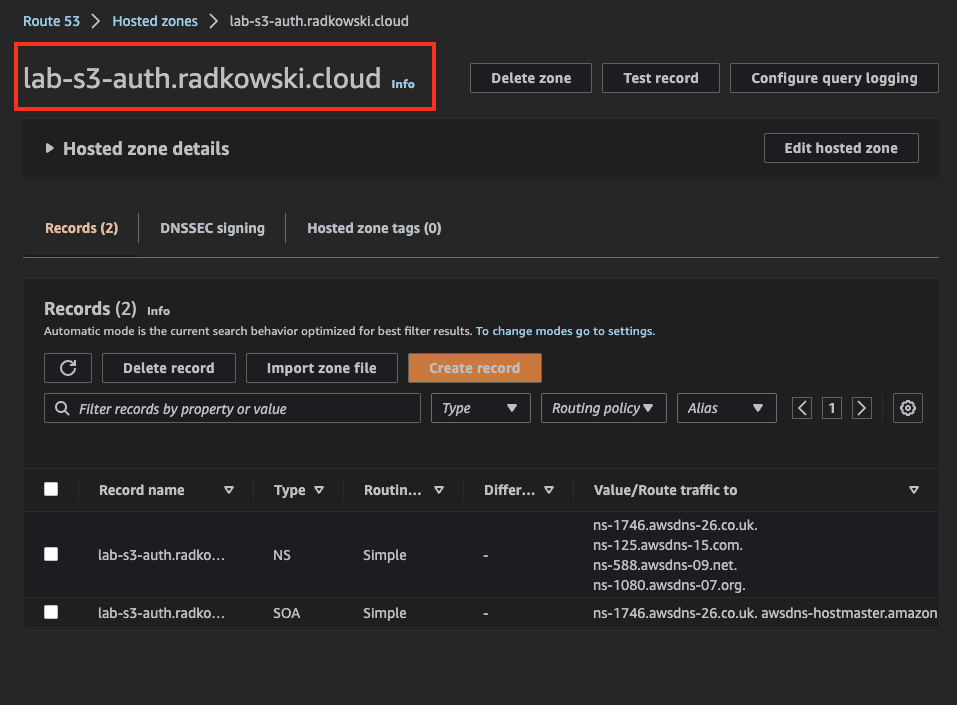Click the SOA type cell
957x705 pixels.
click(x=286, y=613)
